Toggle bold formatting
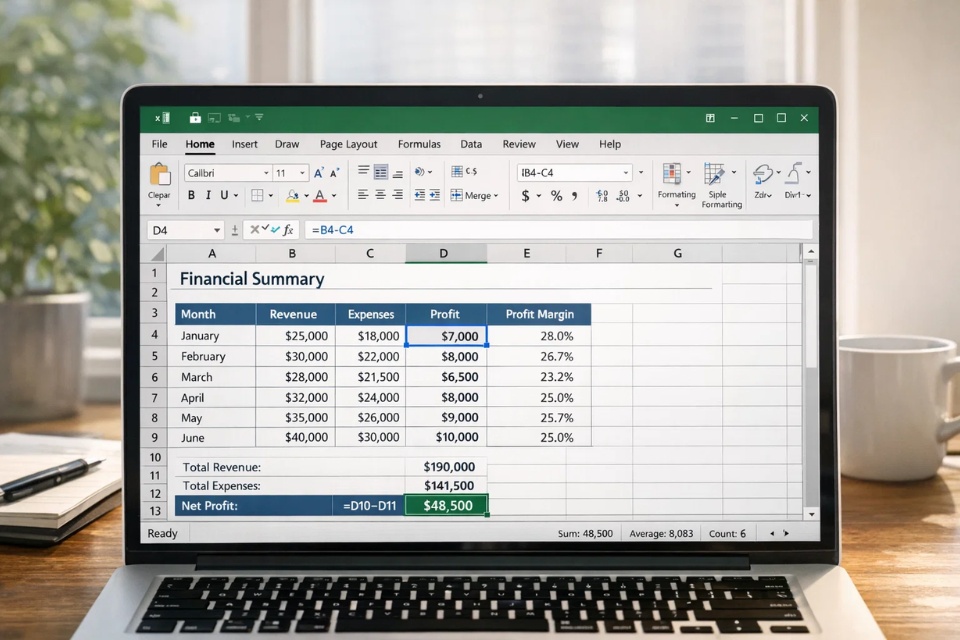 click(x=191, y=196)
